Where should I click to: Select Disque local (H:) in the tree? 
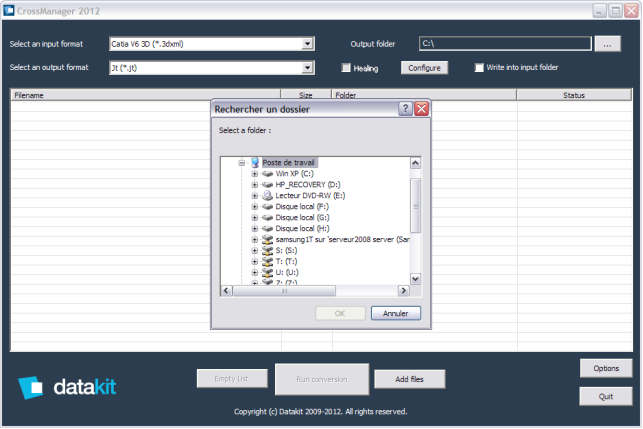pyautogui.click(x=303, y=229)
